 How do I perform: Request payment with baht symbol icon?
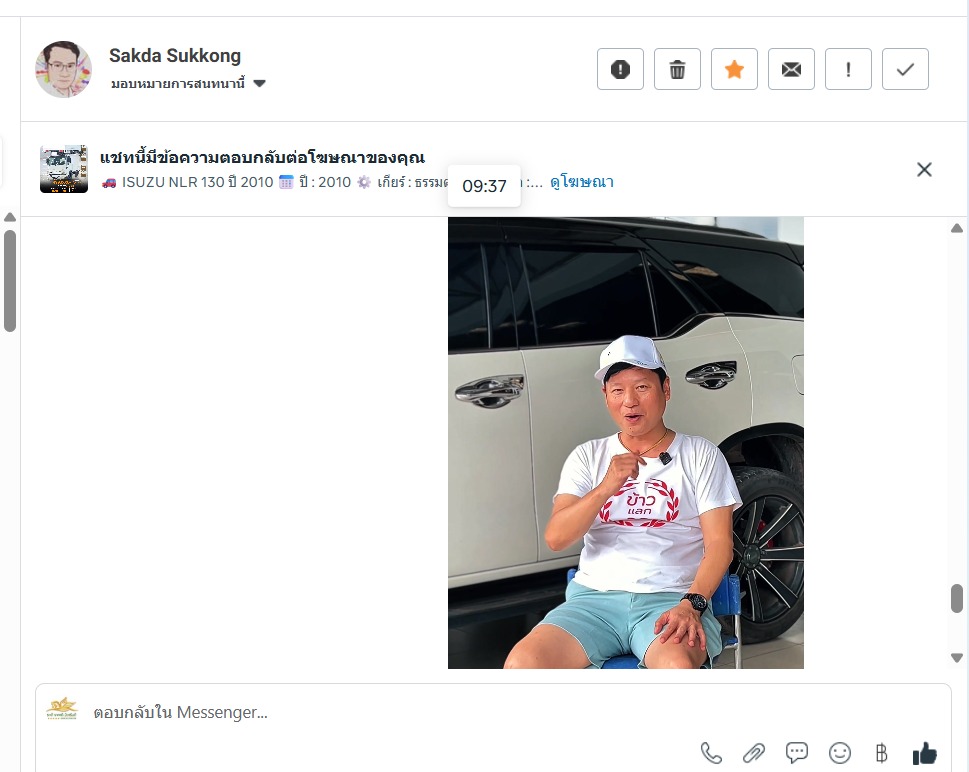881,753
